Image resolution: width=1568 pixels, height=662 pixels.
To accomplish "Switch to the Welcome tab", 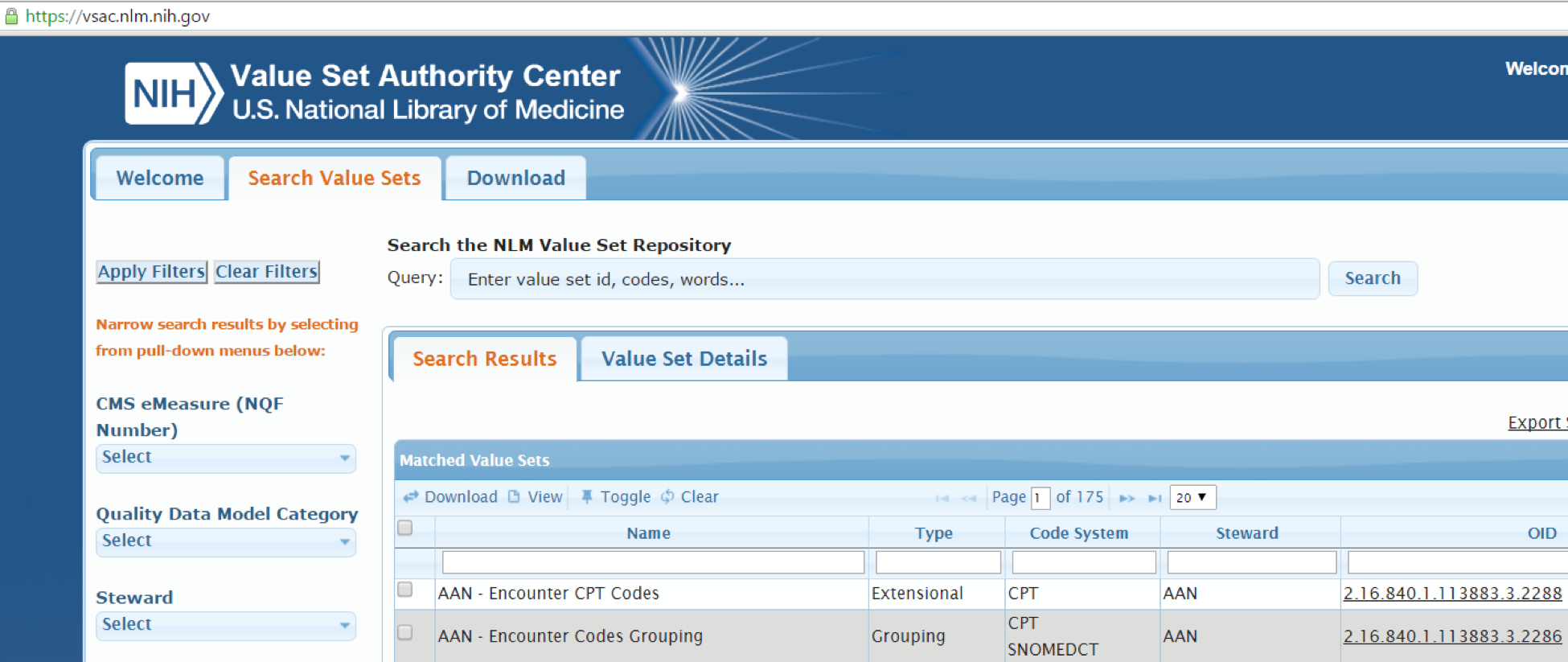I will click(160, 178).
